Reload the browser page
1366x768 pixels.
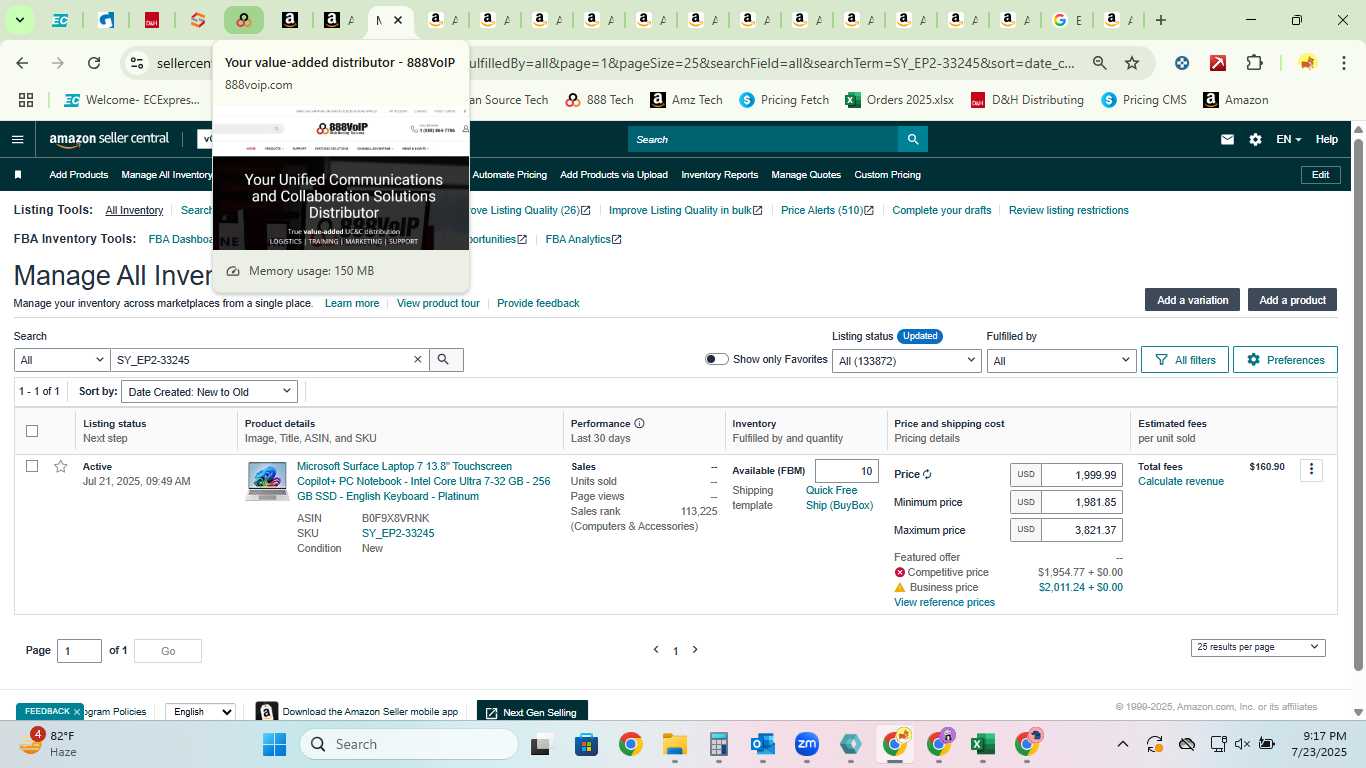94,63
